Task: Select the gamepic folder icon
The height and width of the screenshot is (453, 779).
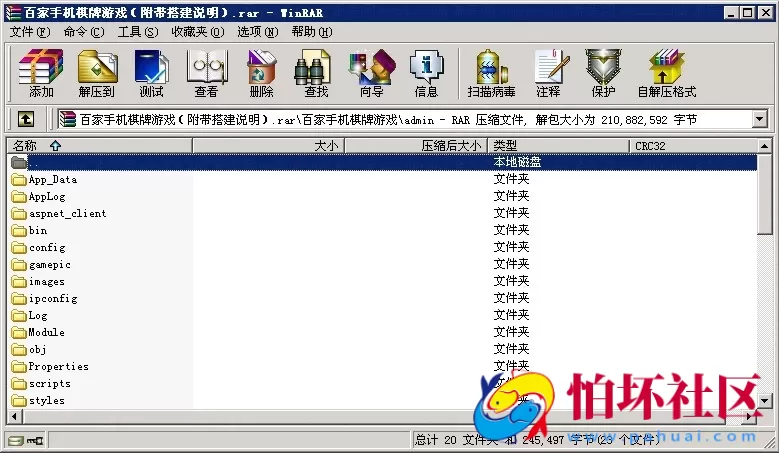Action: 19,265
